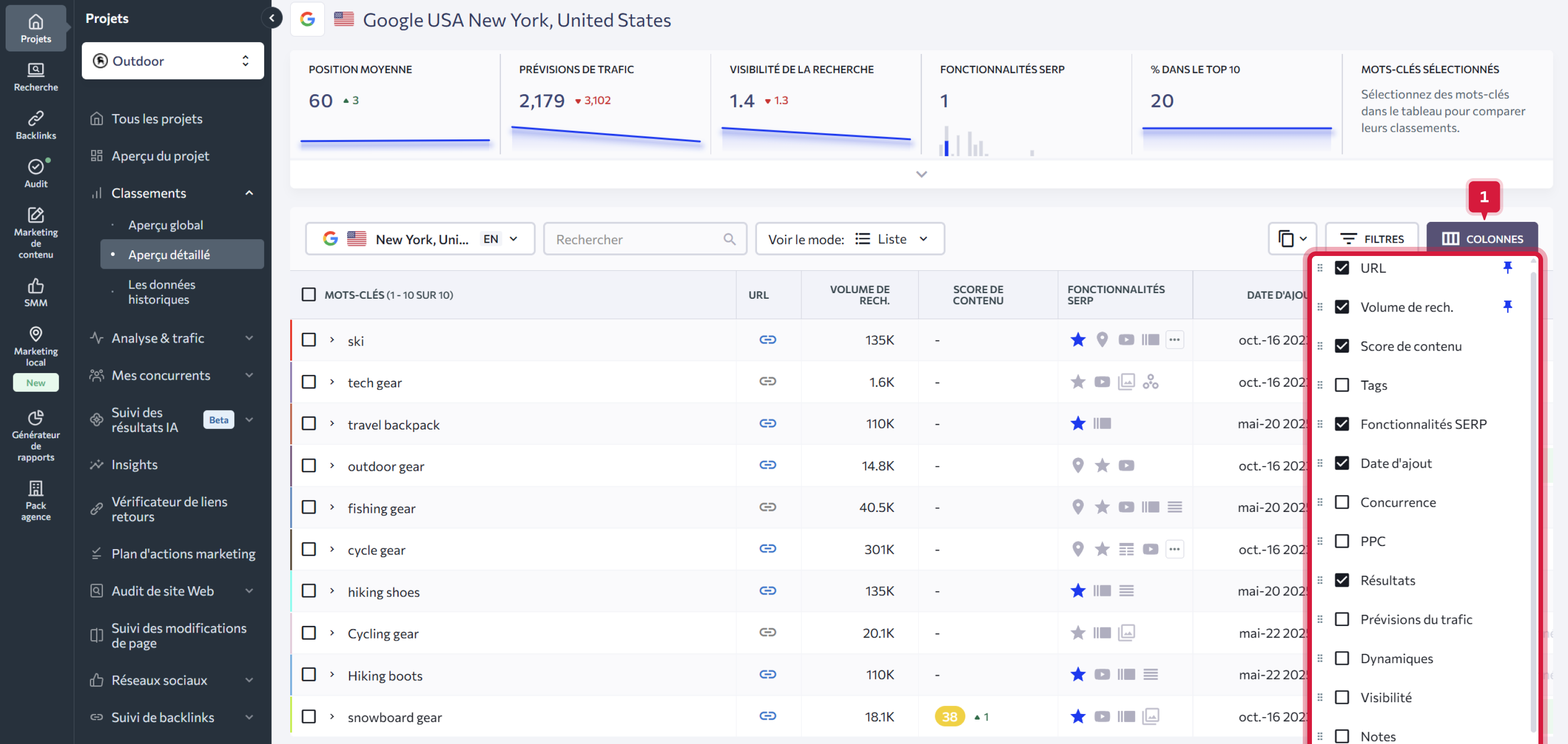Screen dimensions: 1568x744
Task: Open the New York location dropdown
Action: pyautogui.click(x=420, y=239)
